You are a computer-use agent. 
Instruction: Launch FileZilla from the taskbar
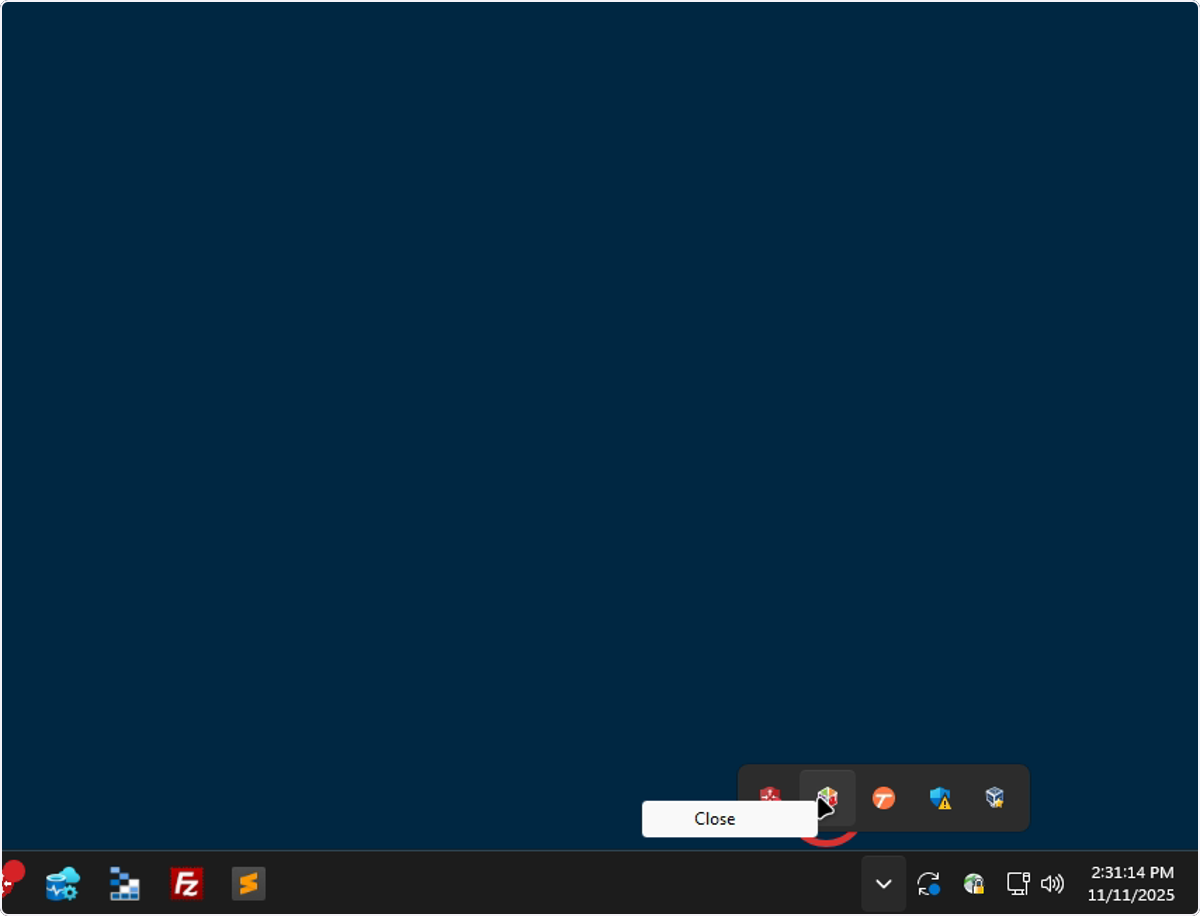click(x=187, y=884)
